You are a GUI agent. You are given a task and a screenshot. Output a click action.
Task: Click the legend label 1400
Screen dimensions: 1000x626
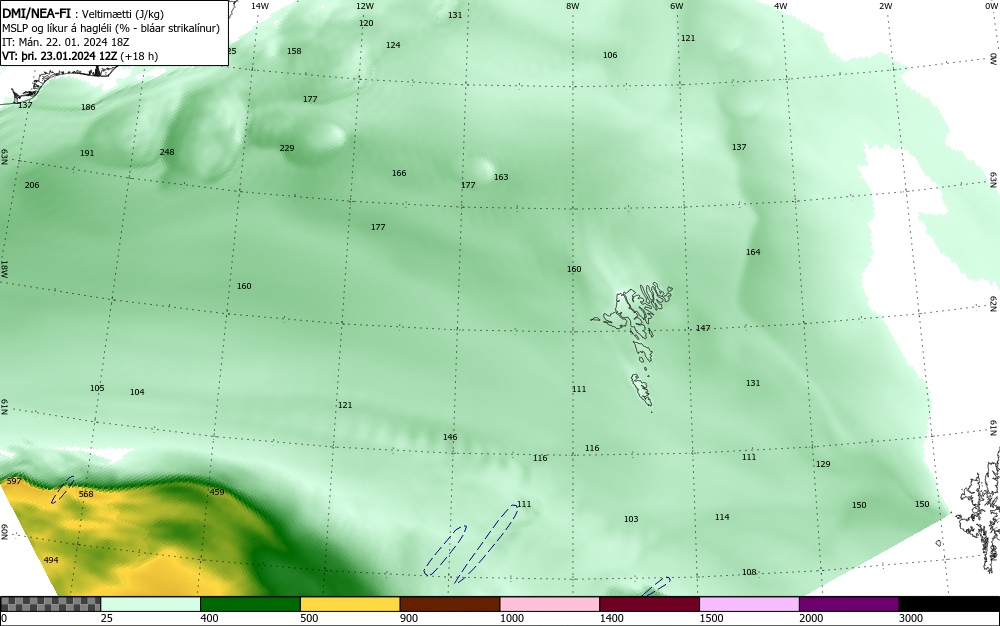click(611, 618)
